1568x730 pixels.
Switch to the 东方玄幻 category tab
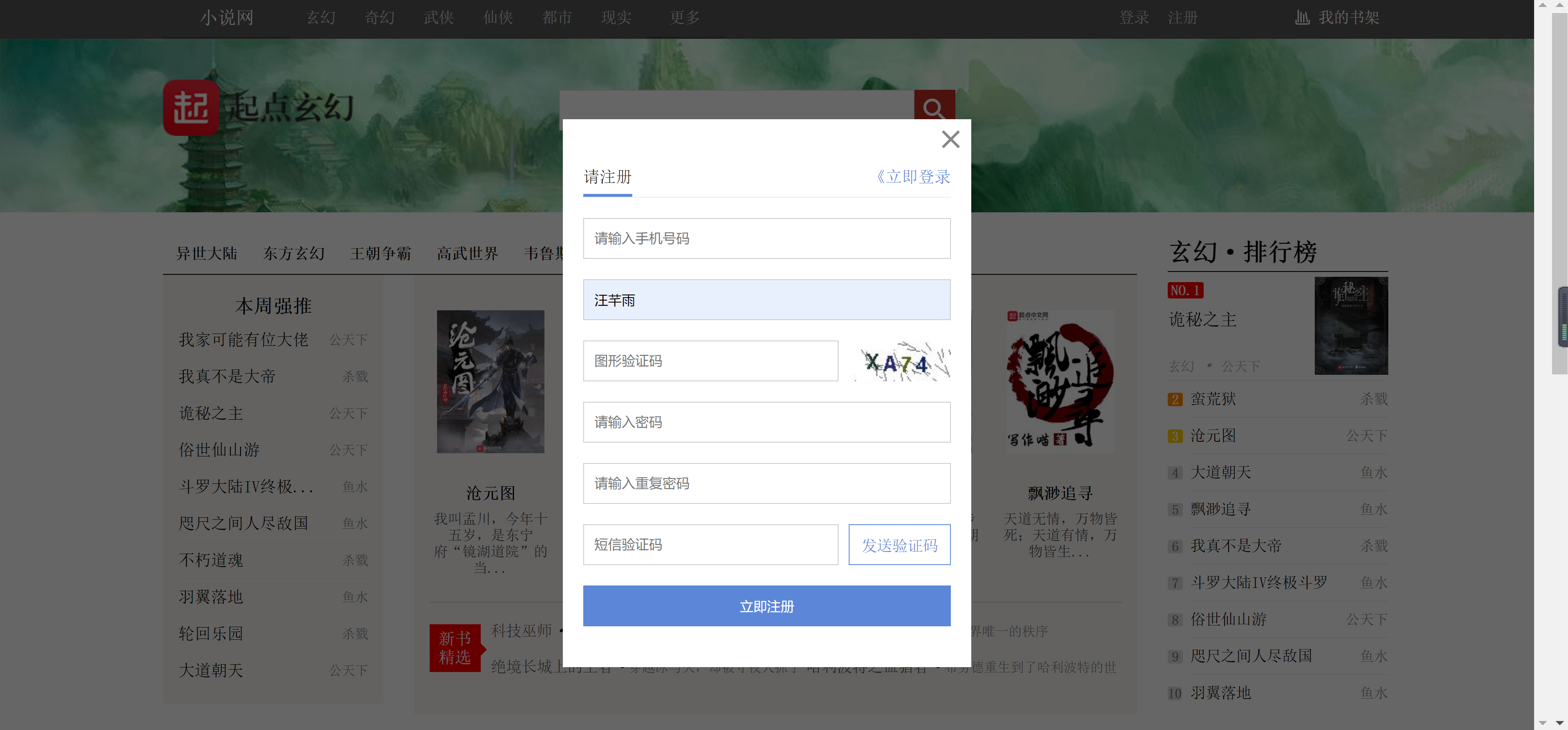pyautogui.click(x=294, y=254)
